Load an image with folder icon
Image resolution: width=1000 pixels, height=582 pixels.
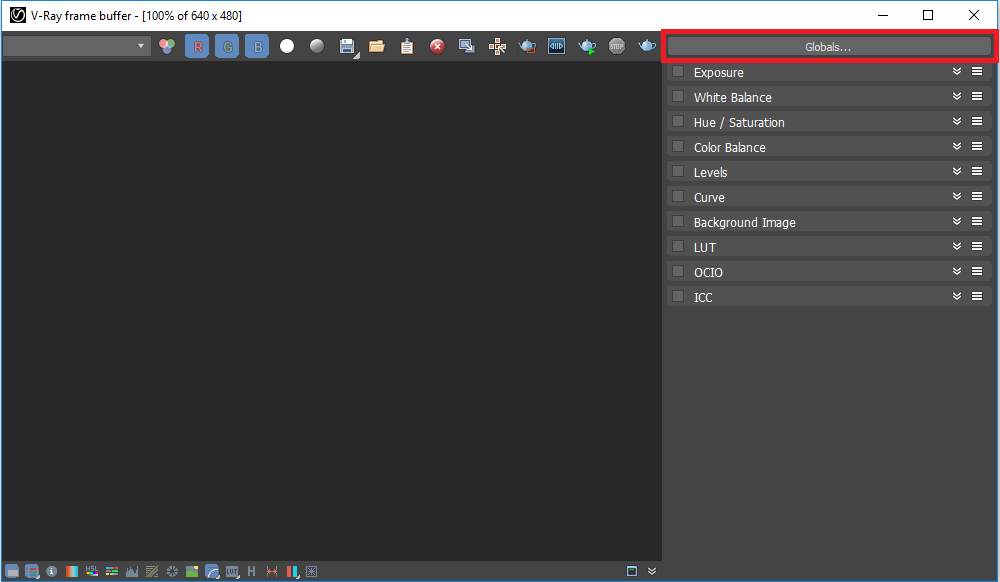click(377, 47)
